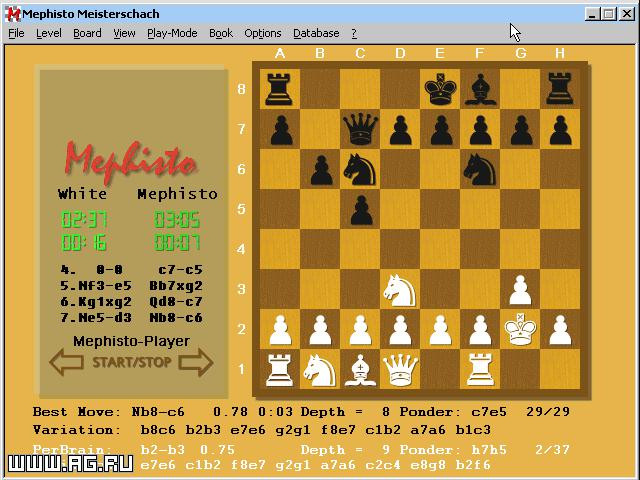640x480 pixels.
Task: Select the black pawn on H7
Action: click(x=560, y=131)
